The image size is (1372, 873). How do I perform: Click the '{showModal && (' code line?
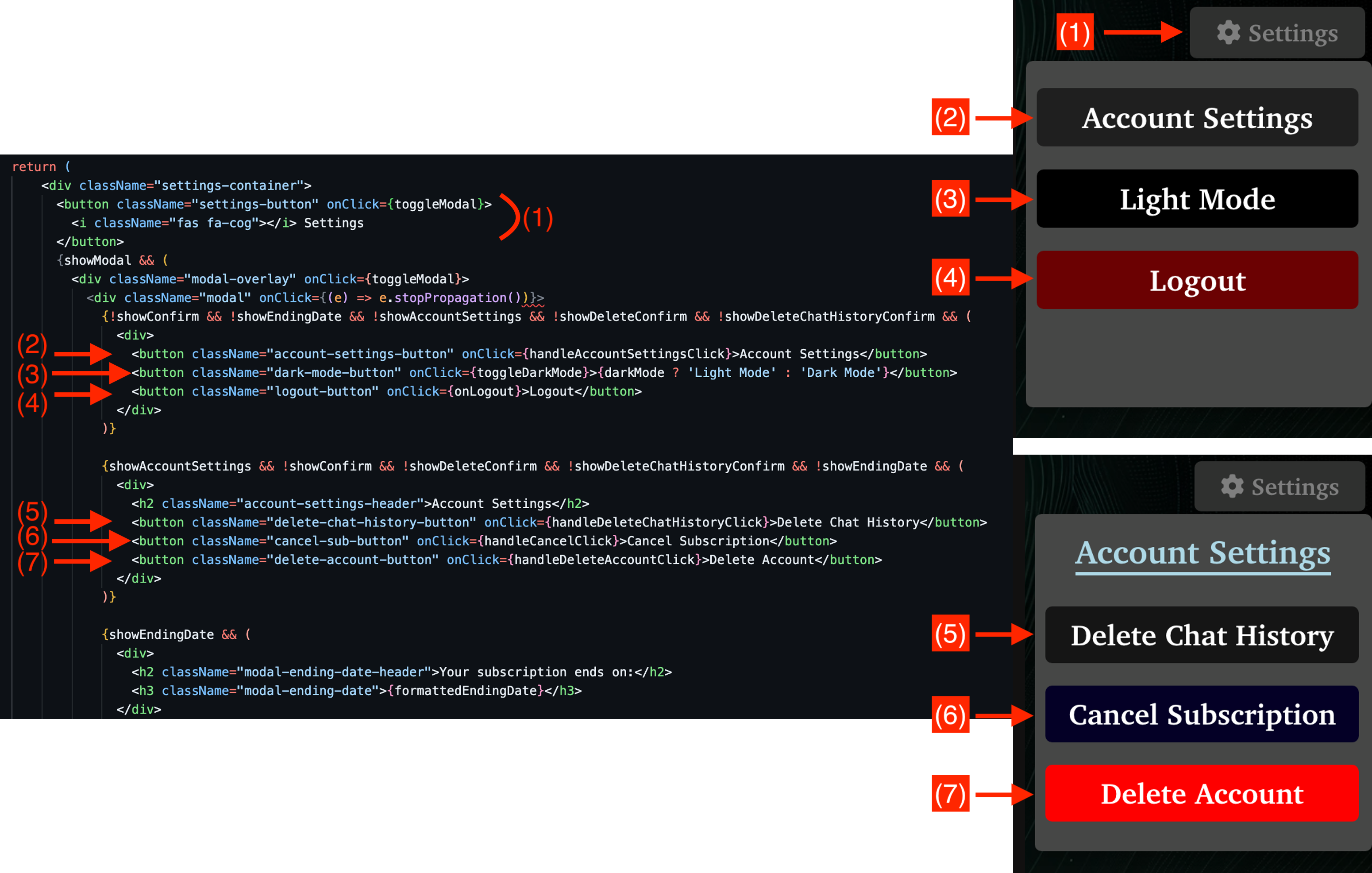point(113,260)
